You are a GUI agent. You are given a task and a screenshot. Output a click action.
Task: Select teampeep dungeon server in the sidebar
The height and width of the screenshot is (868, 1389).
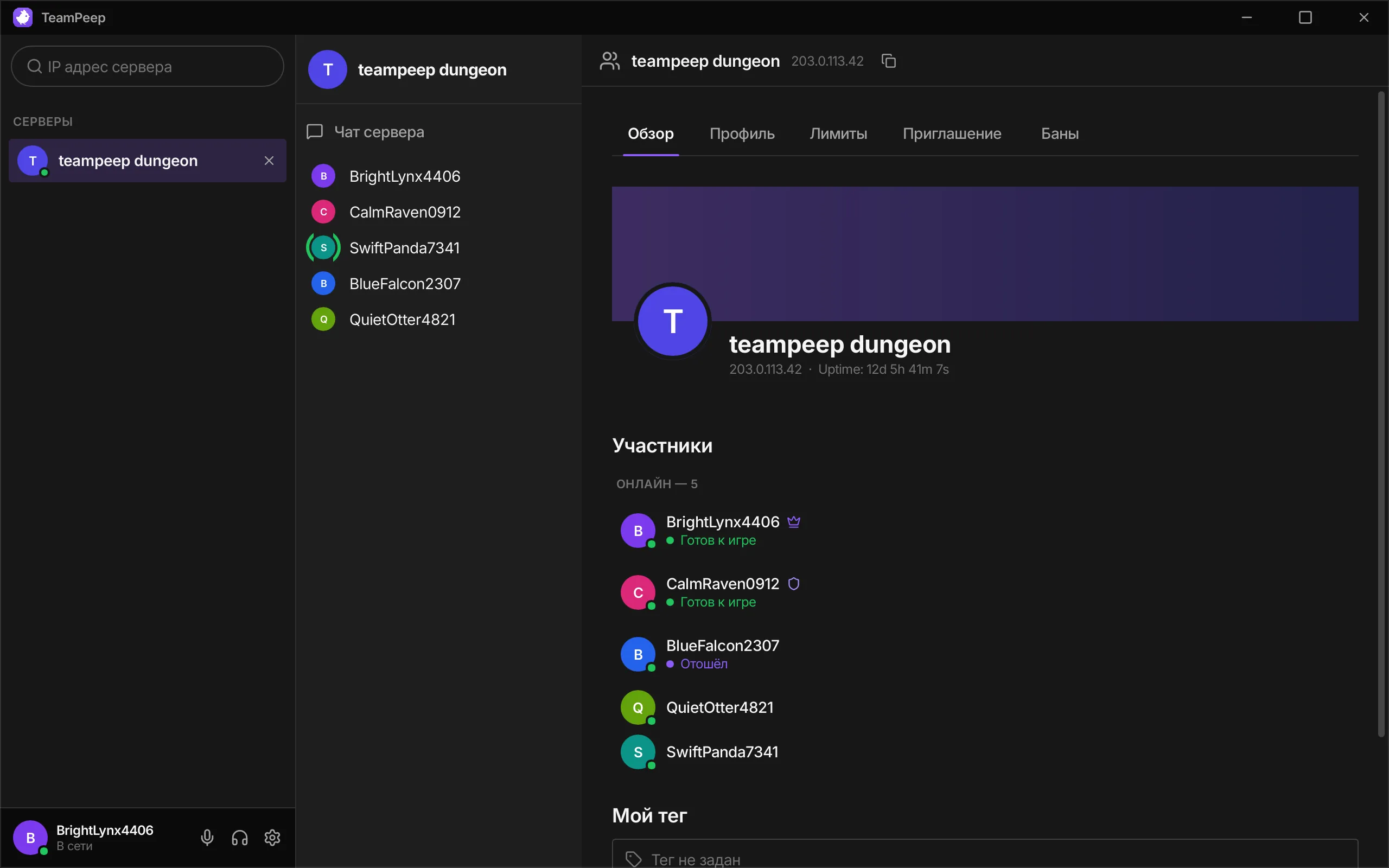(148, 161)
